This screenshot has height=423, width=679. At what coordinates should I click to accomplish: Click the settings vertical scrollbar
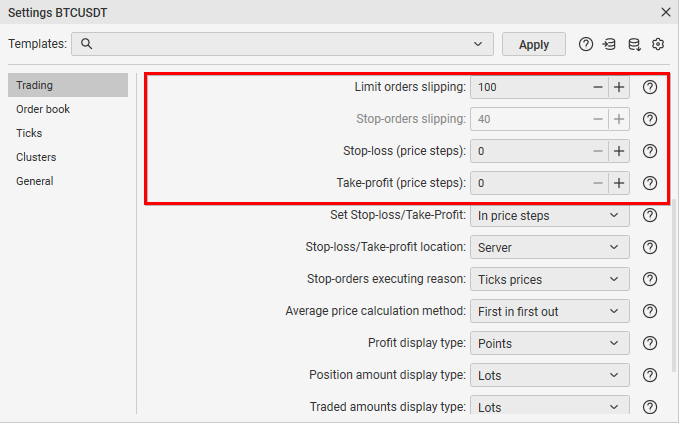click(674, 286)
